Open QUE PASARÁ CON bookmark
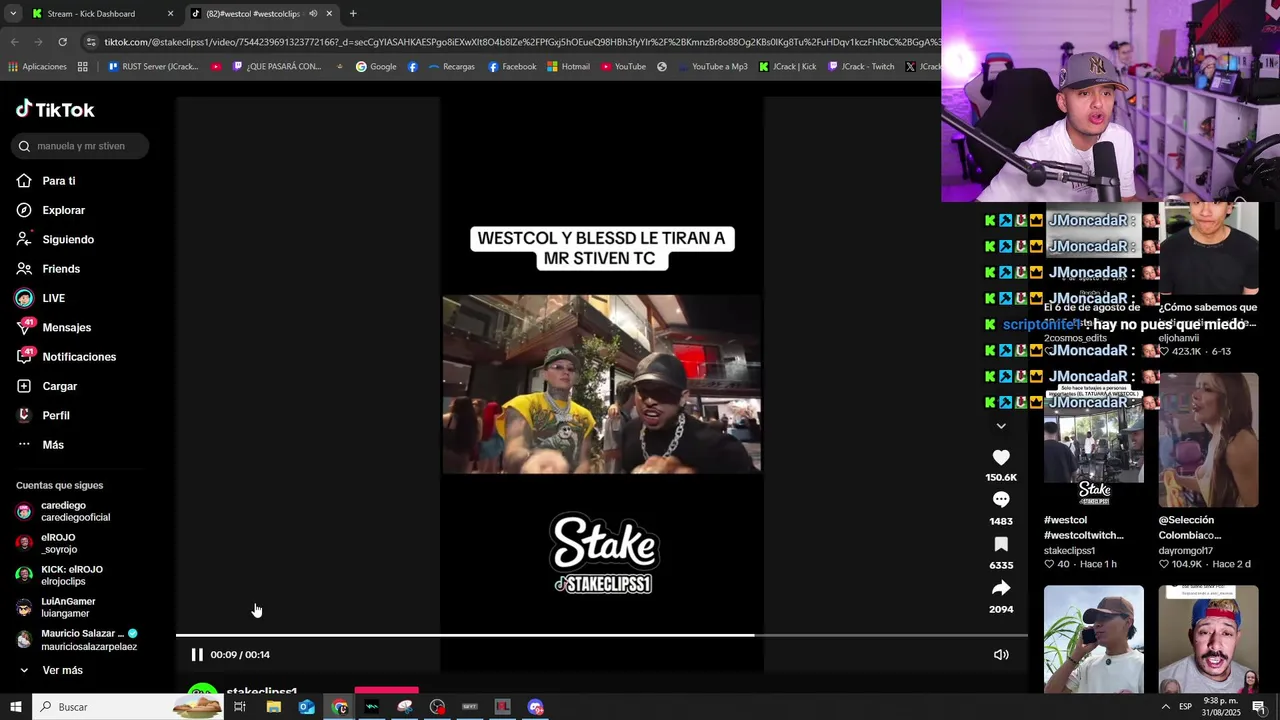The height and width of the screenshot is (720, 1280). [276, 67]
